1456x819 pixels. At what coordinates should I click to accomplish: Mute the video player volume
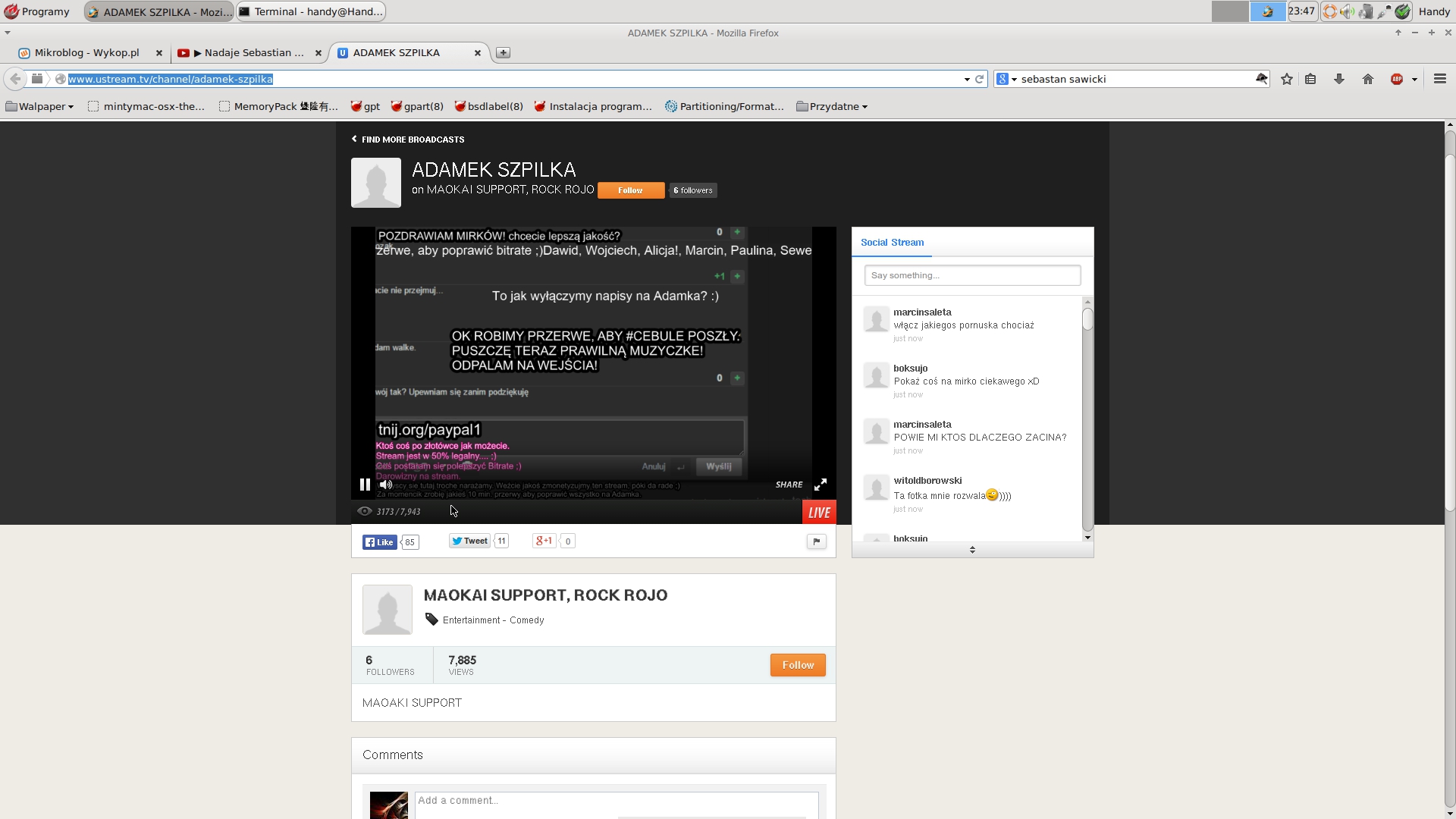pos(386,485)
